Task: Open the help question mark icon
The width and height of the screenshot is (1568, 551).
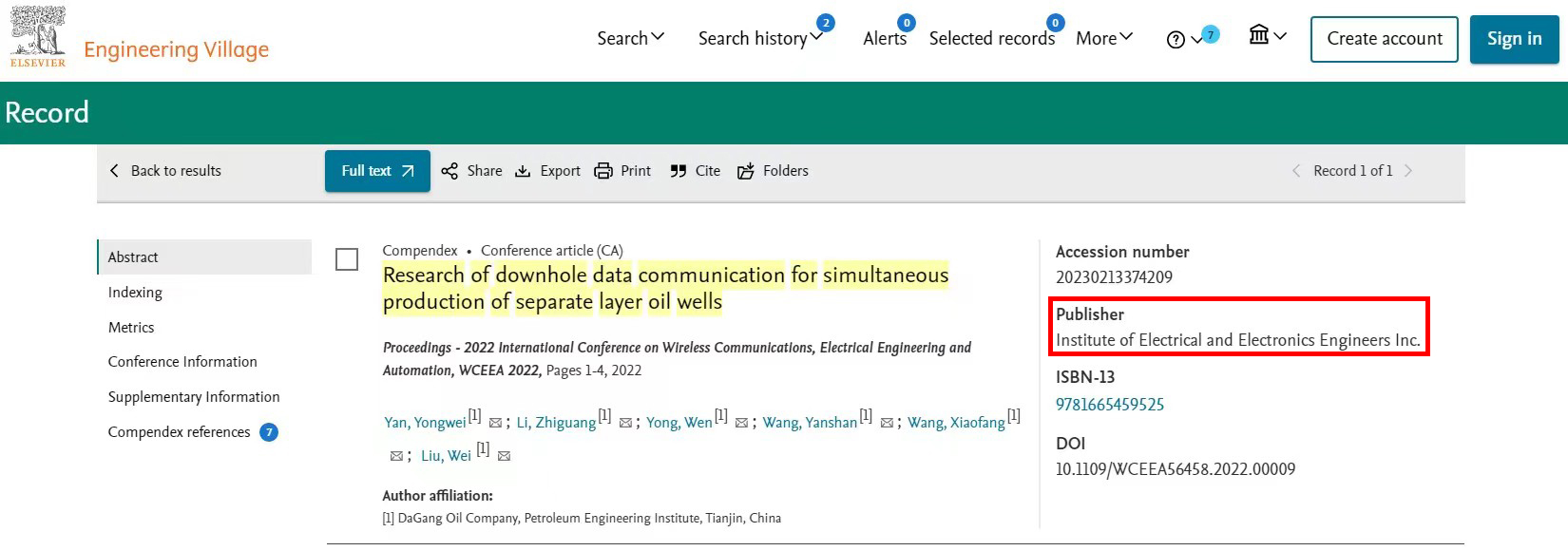Action: (x=1176, y=39)
